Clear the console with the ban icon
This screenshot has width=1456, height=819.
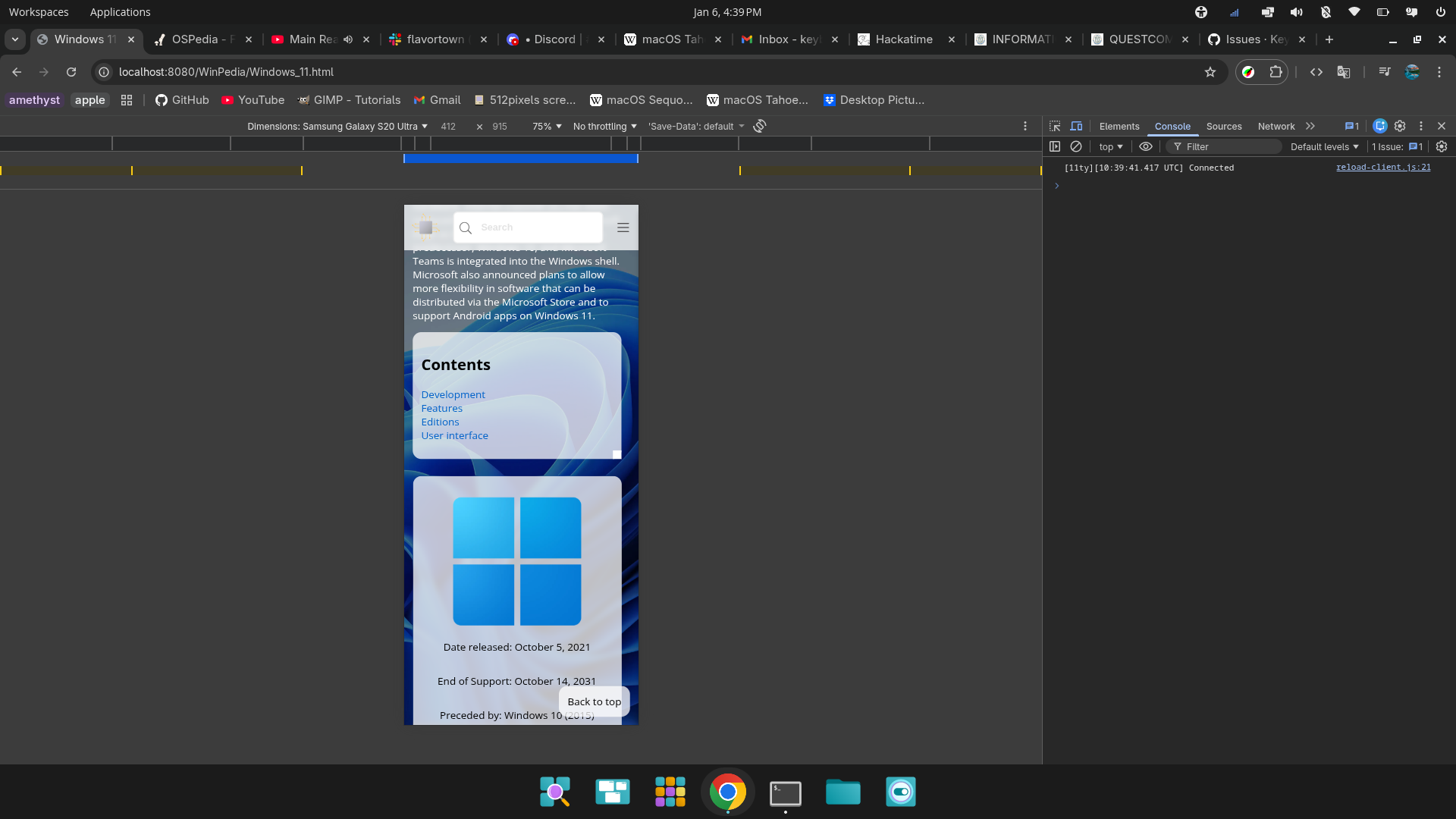[1076, 146]
